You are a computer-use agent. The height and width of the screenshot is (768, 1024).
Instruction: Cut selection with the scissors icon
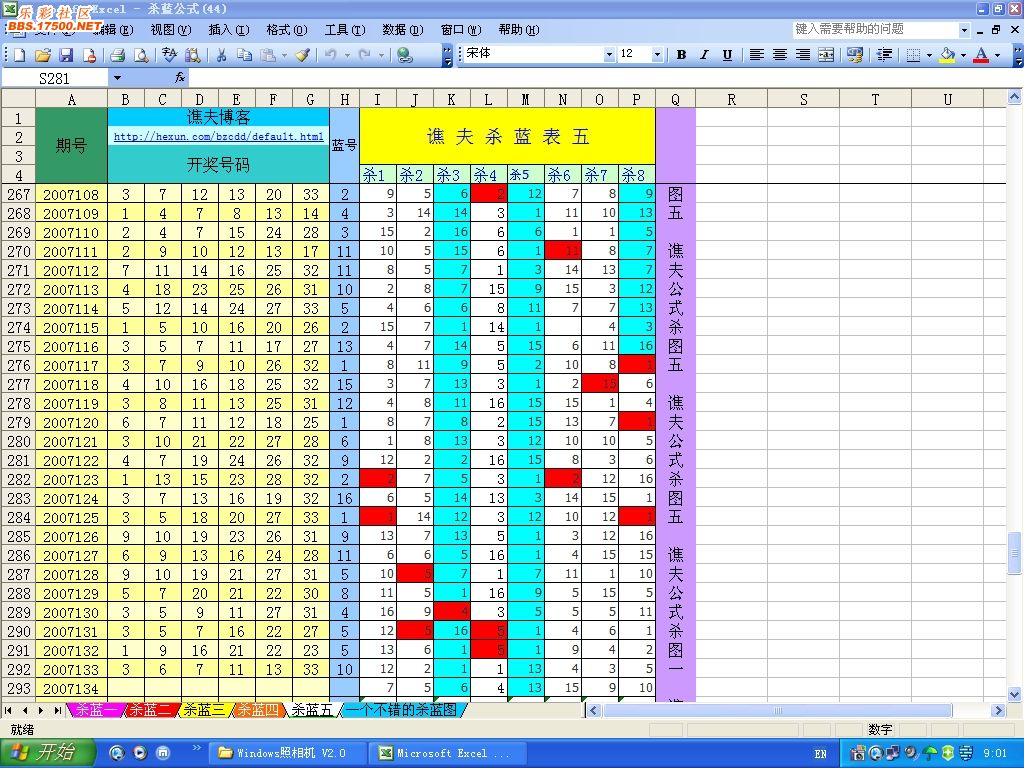pyautogui.click(x=221, y=55)
